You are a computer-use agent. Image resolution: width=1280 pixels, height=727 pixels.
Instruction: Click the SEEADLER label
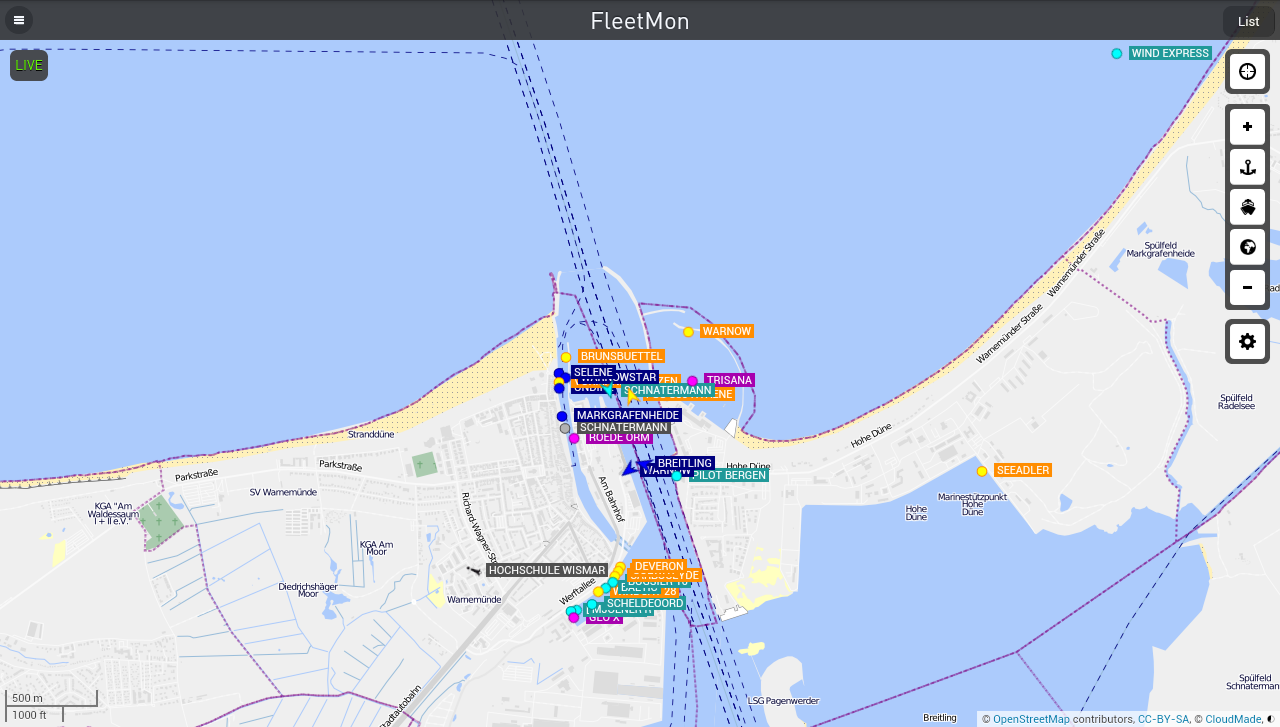pos(1023,470)
